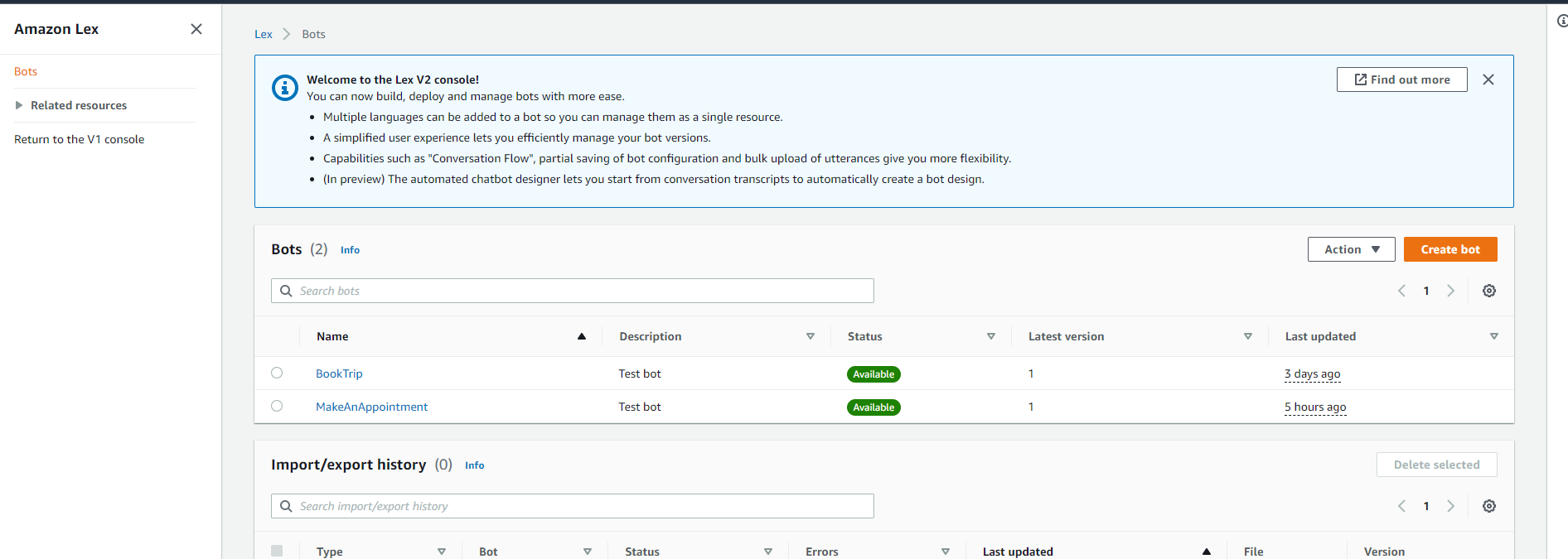Click the info icon in welcome banner

285,87
